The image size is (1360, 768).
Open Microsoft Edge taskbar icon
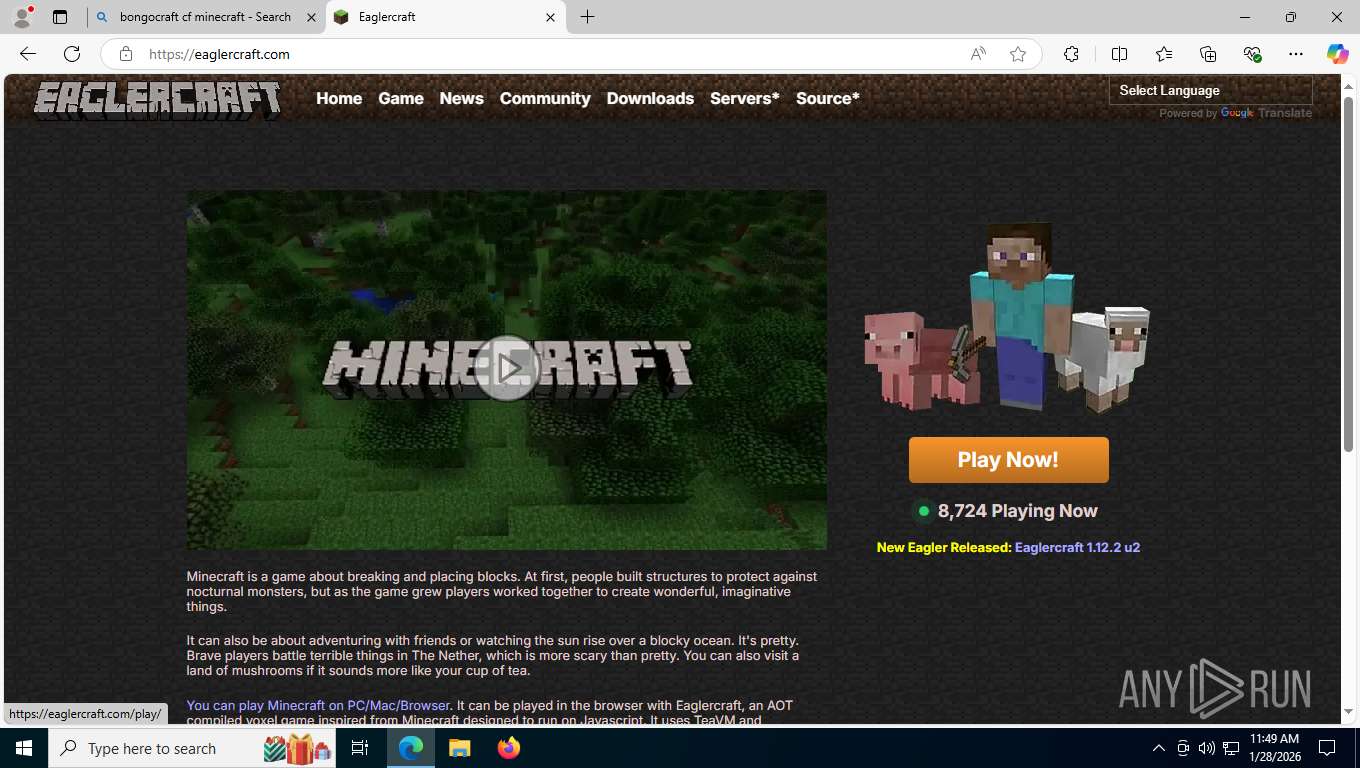(x=411, y=748)
